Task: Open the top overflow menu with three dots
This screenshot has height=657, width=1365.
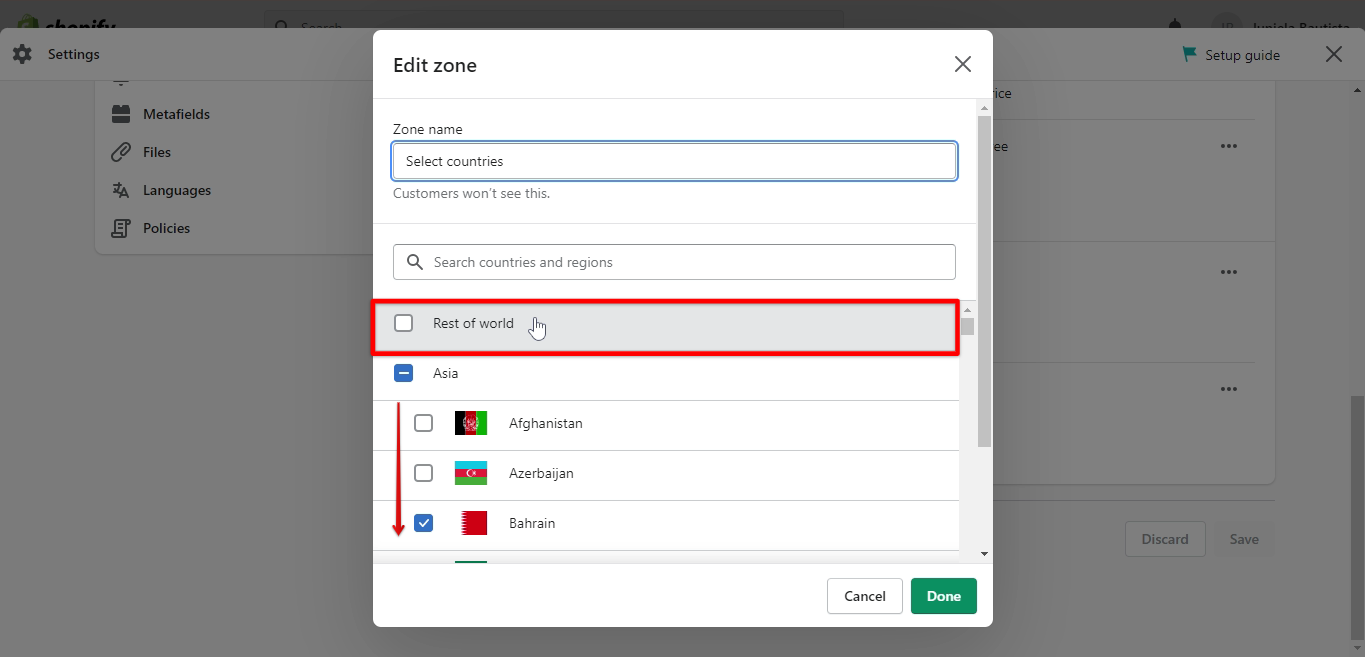Action: [1228, 146]
